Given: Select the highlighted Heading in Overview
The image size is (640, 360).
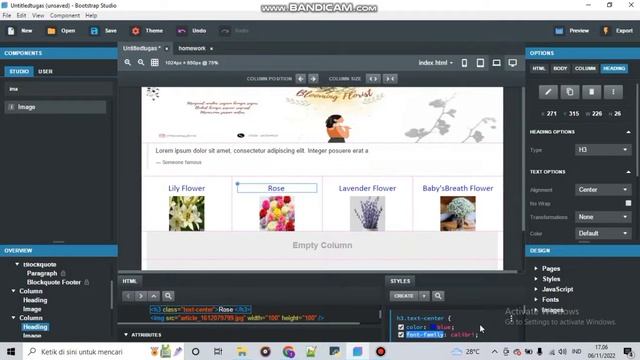Looking at the screenshot, I should pos(35,327).
